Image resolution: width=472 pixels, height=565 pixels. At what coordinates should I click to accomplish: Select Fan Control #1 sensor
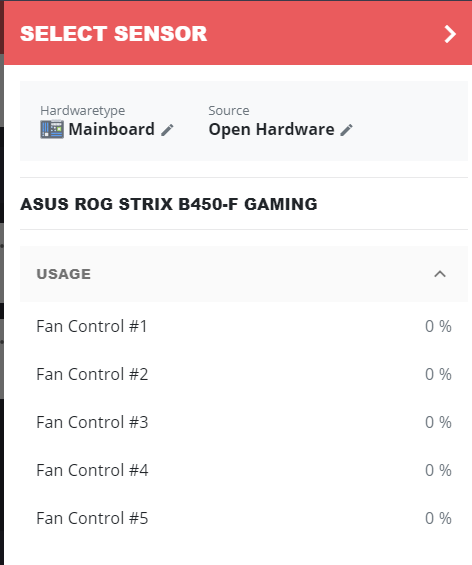[x=244, y=326]
